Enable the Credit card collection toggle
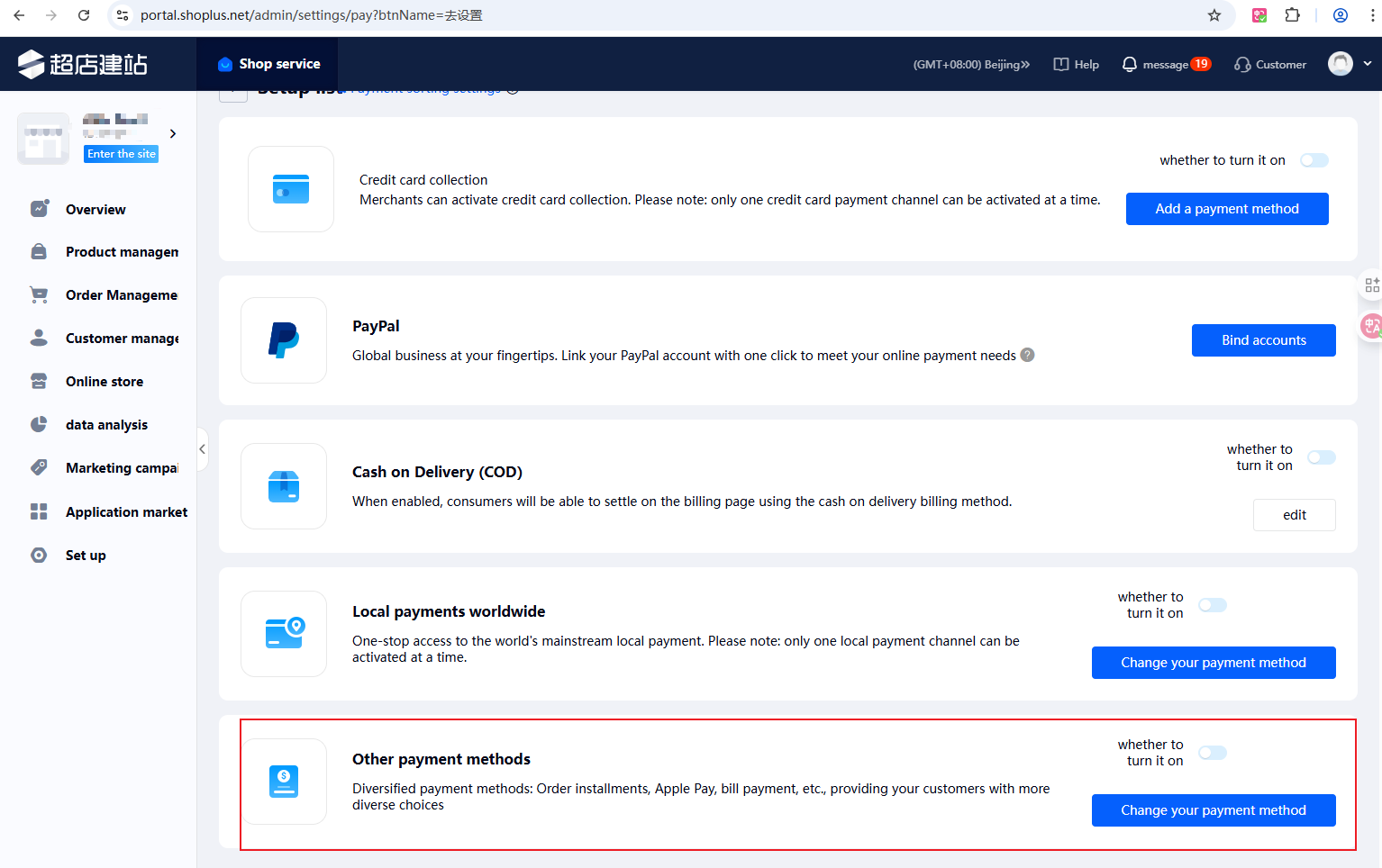Viewport: 1382px width, 868px height. tap(1314, 160)
